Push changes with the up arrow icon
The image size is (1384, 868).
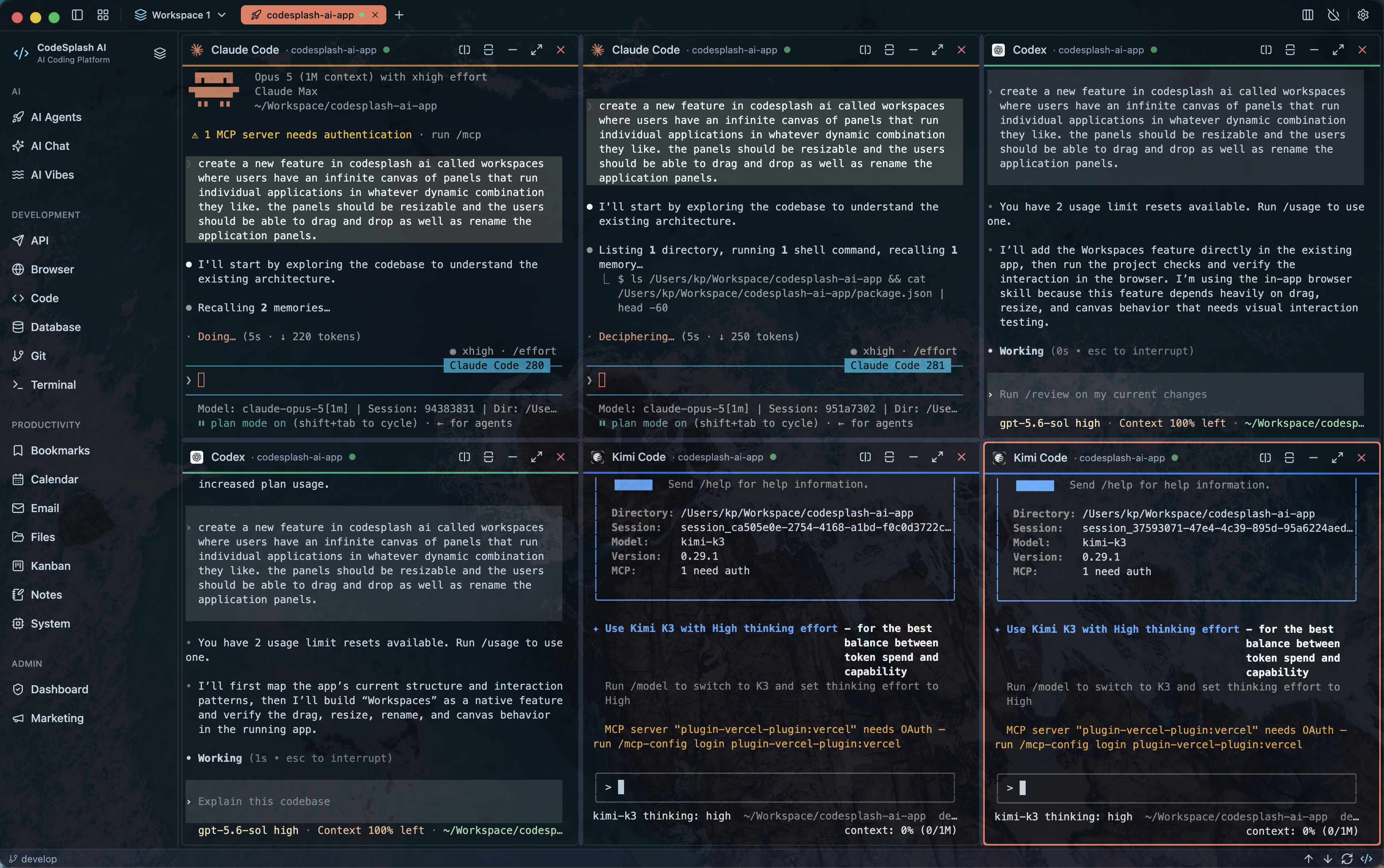(x=1308, y=859)
